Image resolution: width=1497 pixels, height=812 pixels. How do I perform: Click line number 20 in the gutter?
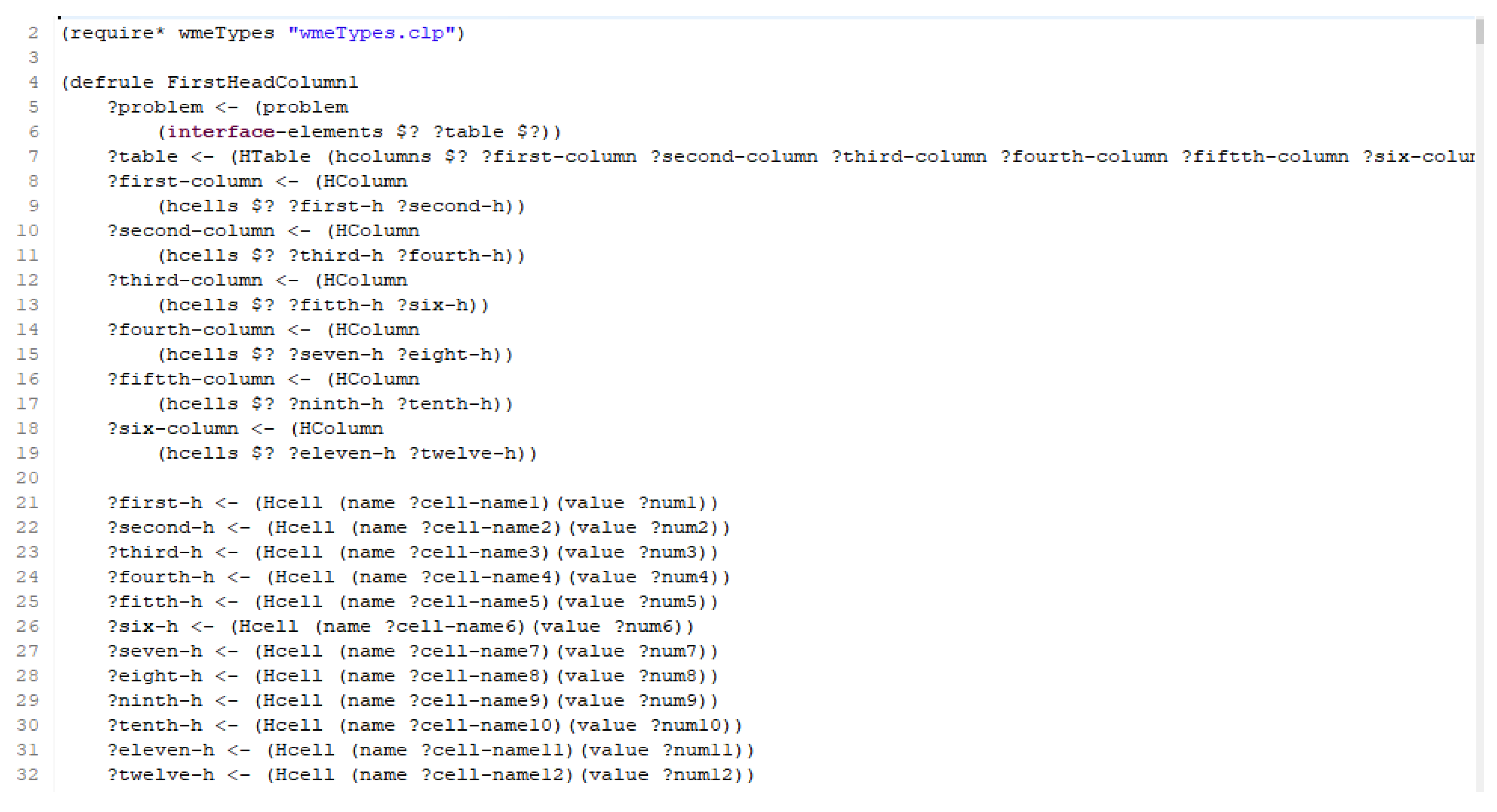[x=27, y=478]
